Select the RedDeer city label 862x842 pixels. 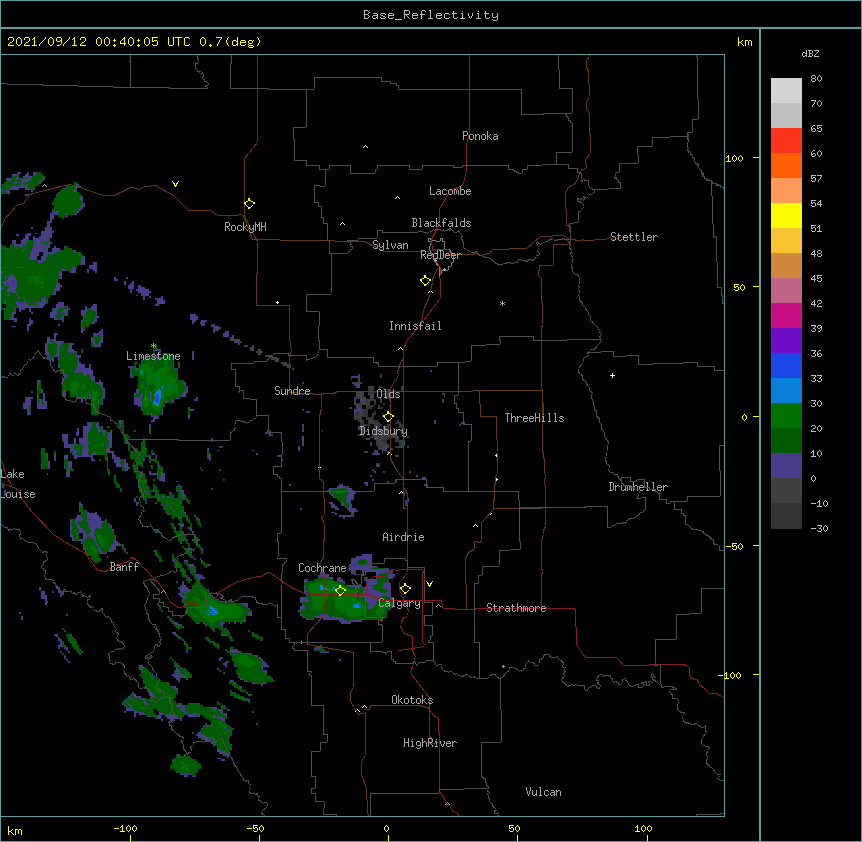[440, 255]
